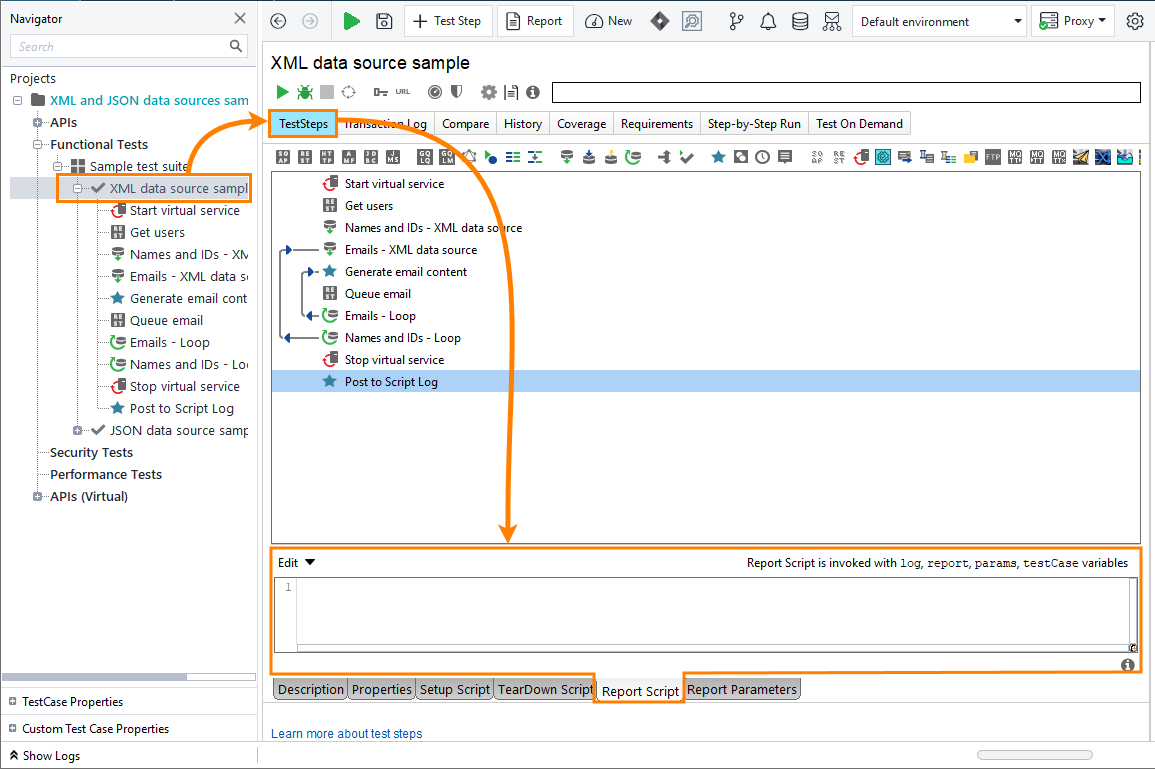This screenshot has height=769, width=1155.
Task: Add an HTTP request step from the toolbar
Action: click(327, 157)
